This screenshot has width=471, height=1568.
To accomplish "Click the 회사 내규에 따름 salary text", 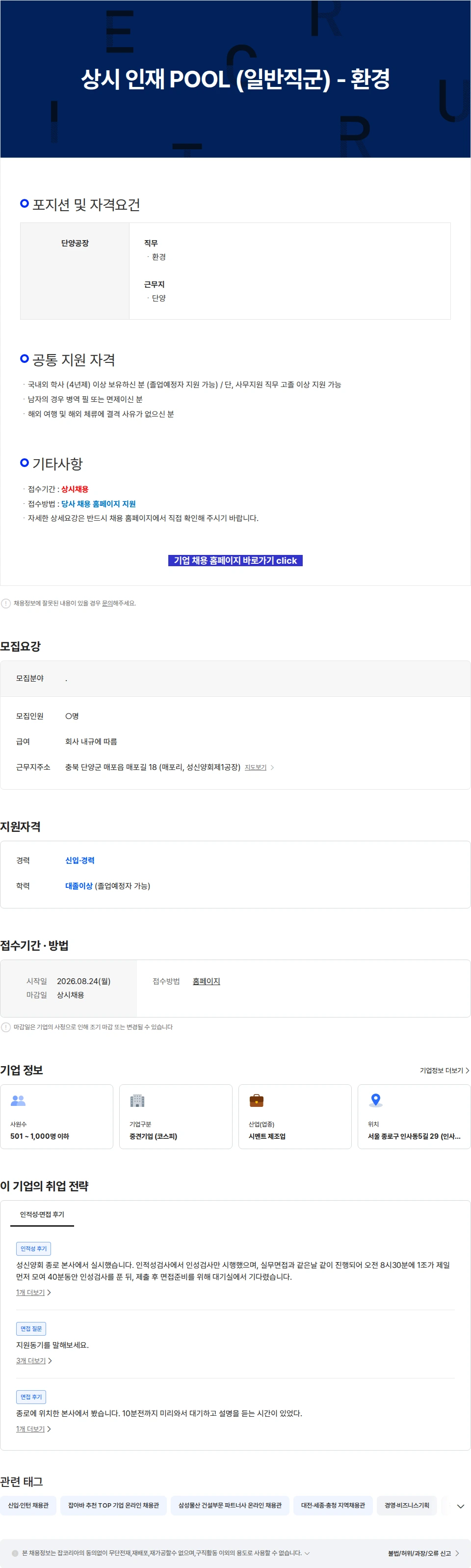I will (x=91, y=742).
